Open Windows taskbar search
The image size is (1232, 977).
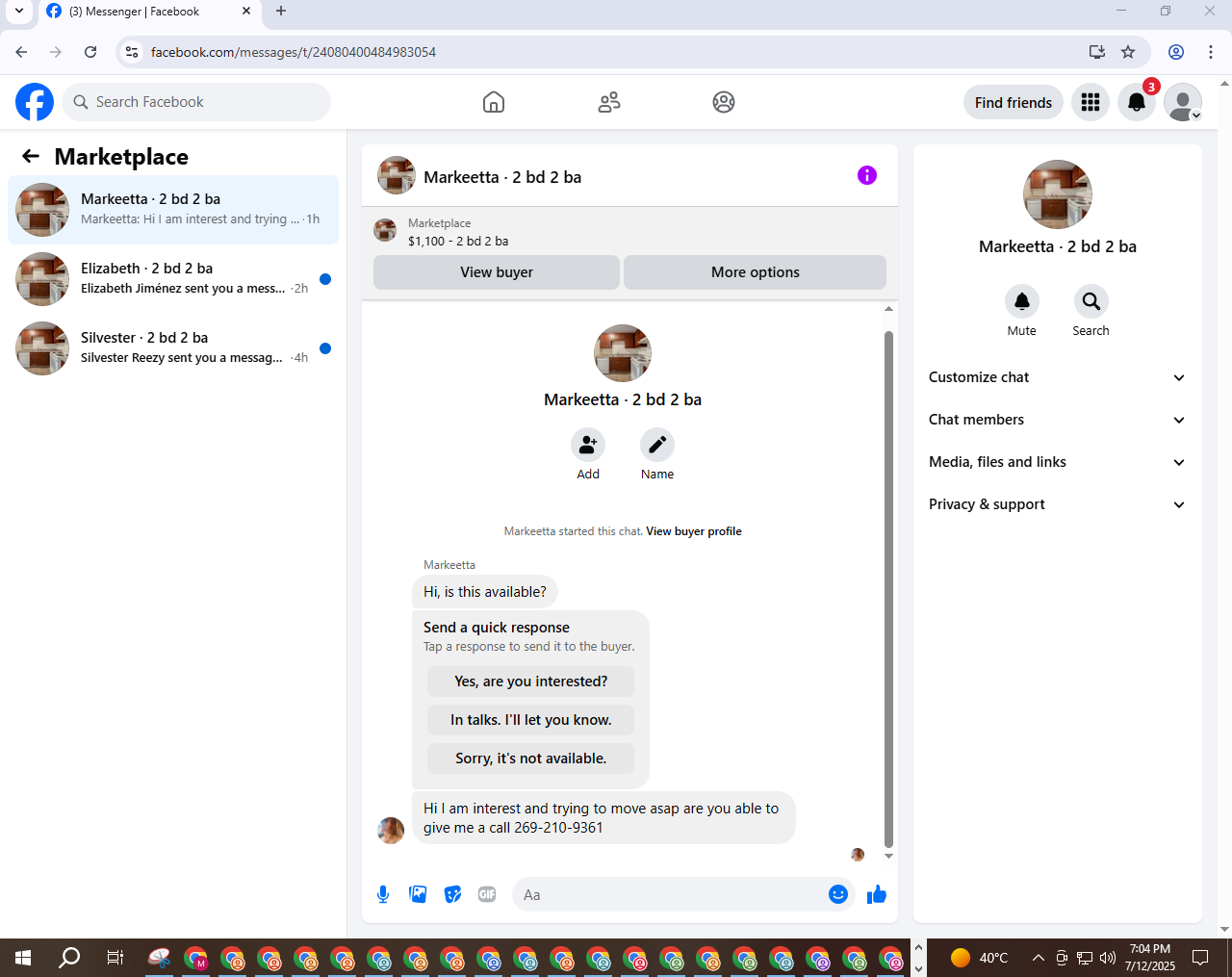pos(69,958)
